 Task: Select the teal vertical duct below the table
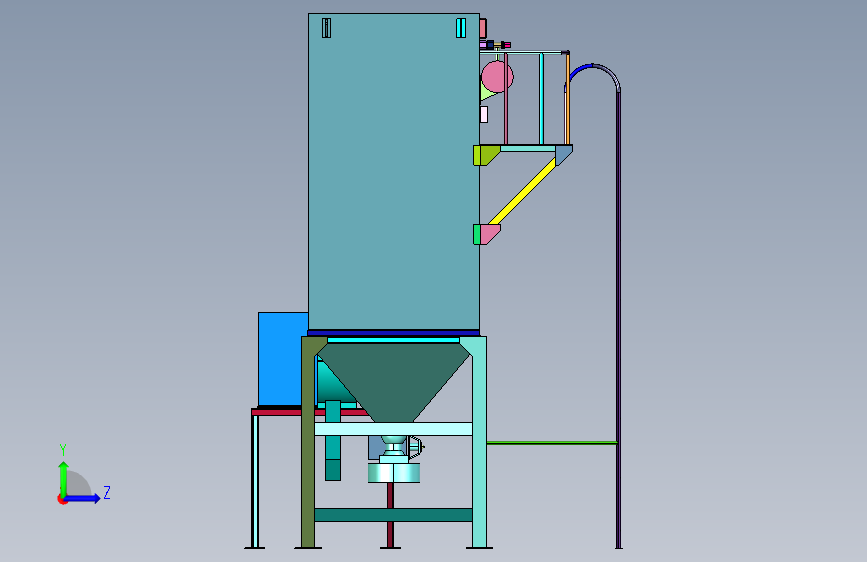pyautogui.click(x=333, y=441)
